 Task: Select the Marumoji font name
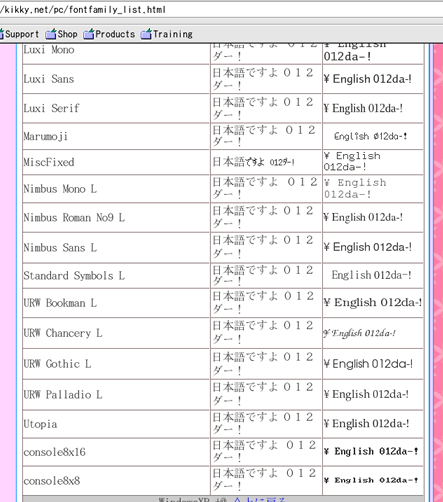(46, 136)
